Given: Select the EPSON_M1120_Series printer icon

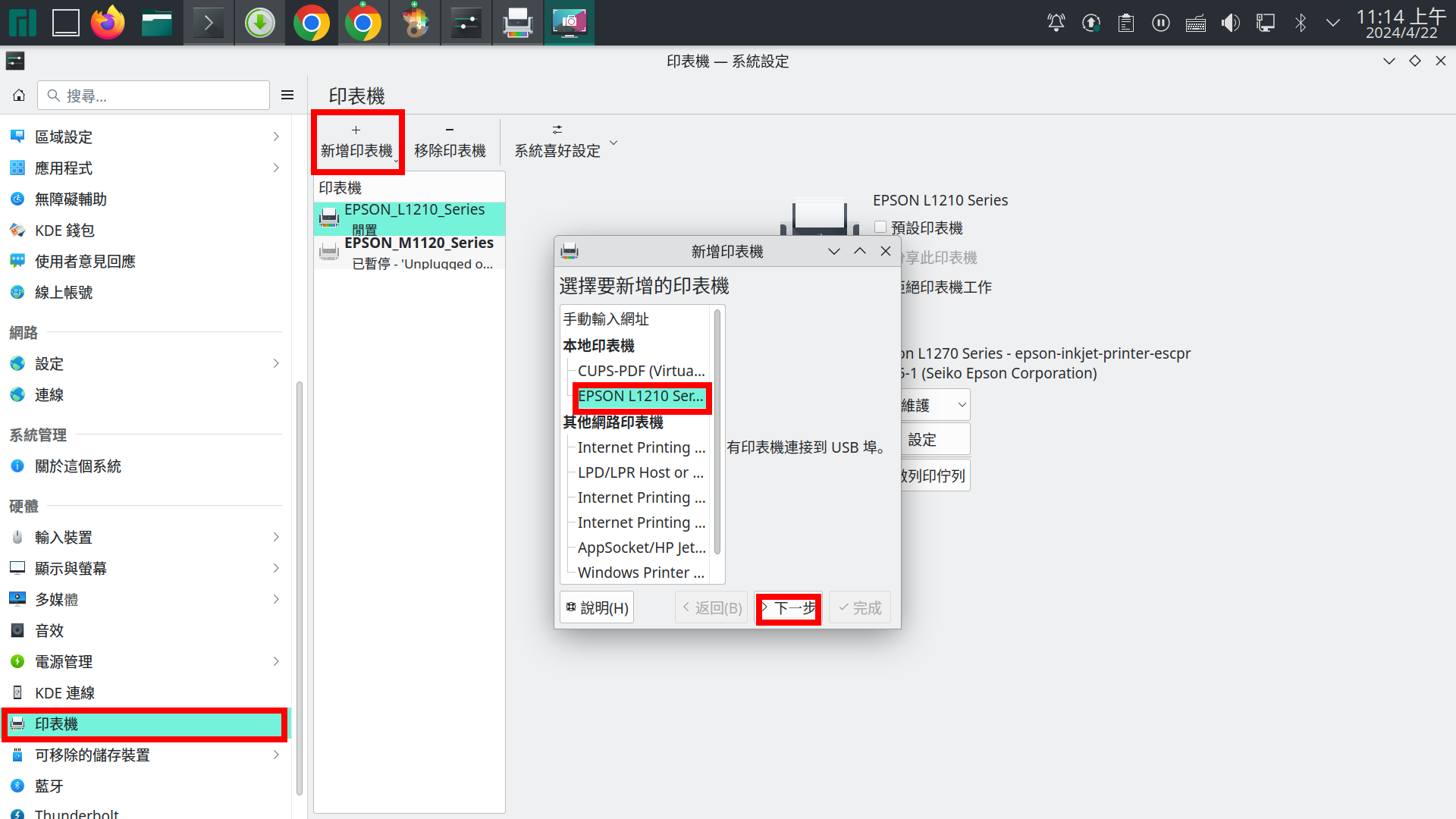Looking at the screenshot, I should [329, 252].
